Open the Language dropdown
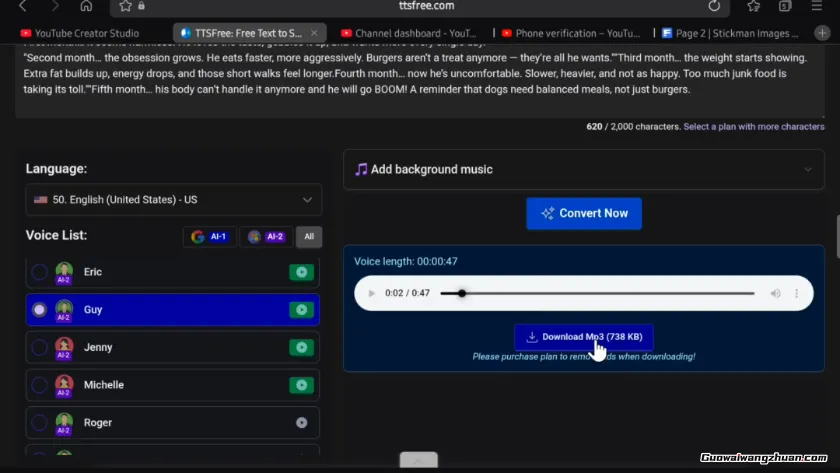 click(174, 200)
